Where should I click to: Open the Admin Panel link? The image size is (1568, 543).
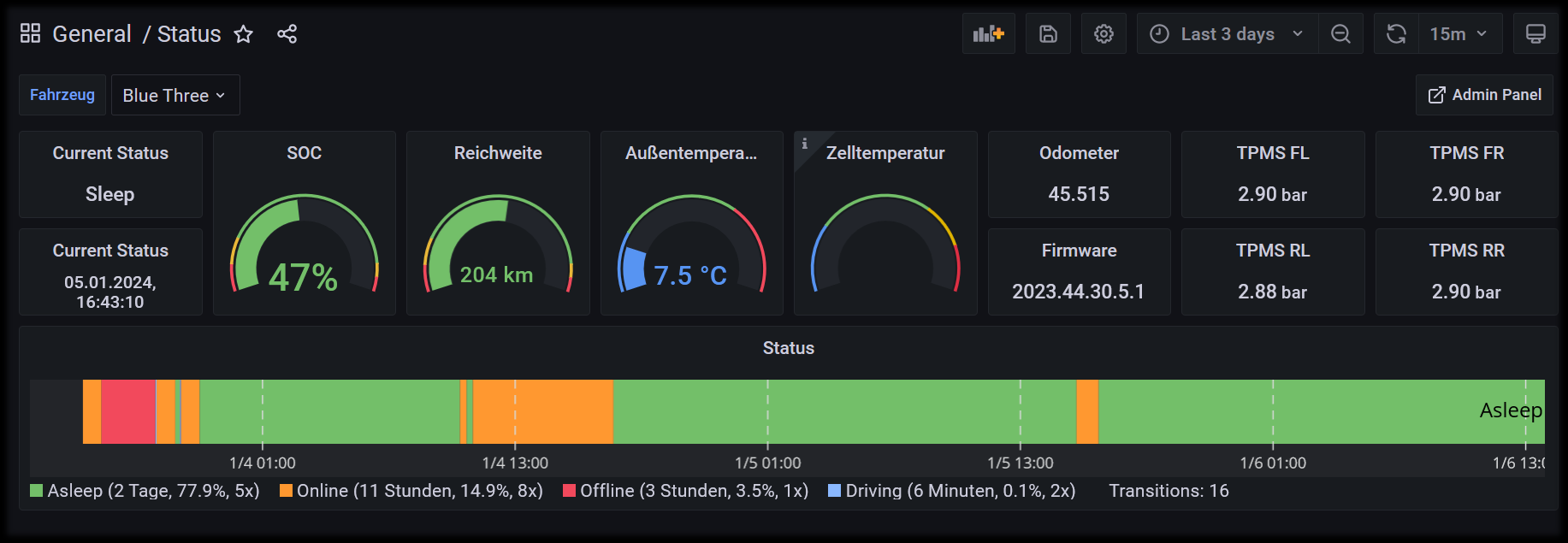click(x=1484, y=95)
